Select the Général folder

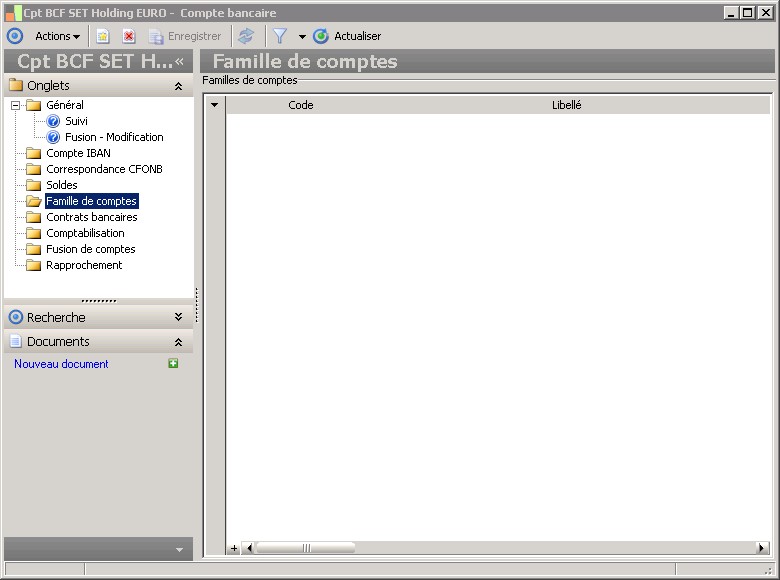(x=65, y=105)
